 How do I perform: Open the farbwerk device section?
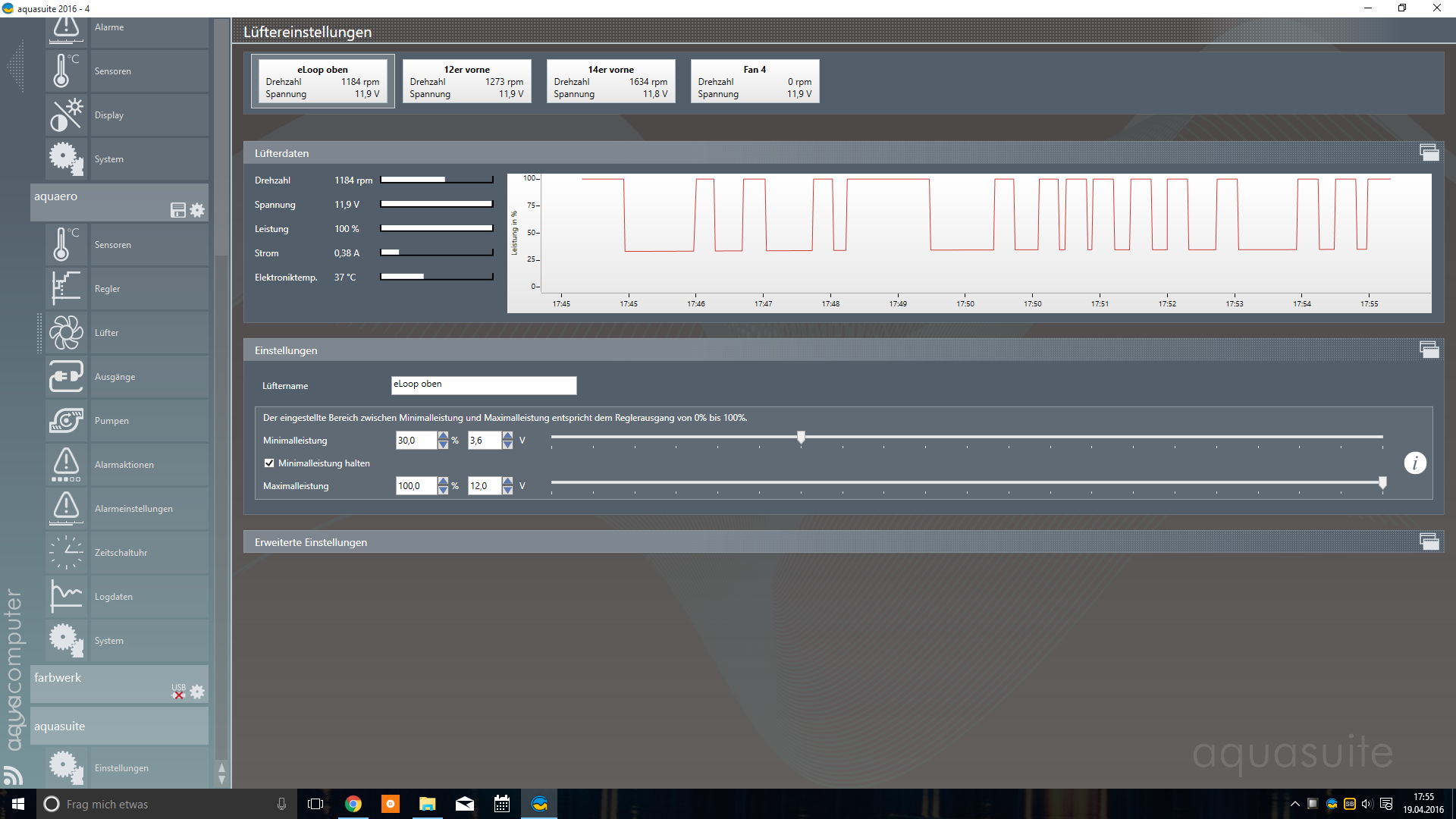[58, 678]
